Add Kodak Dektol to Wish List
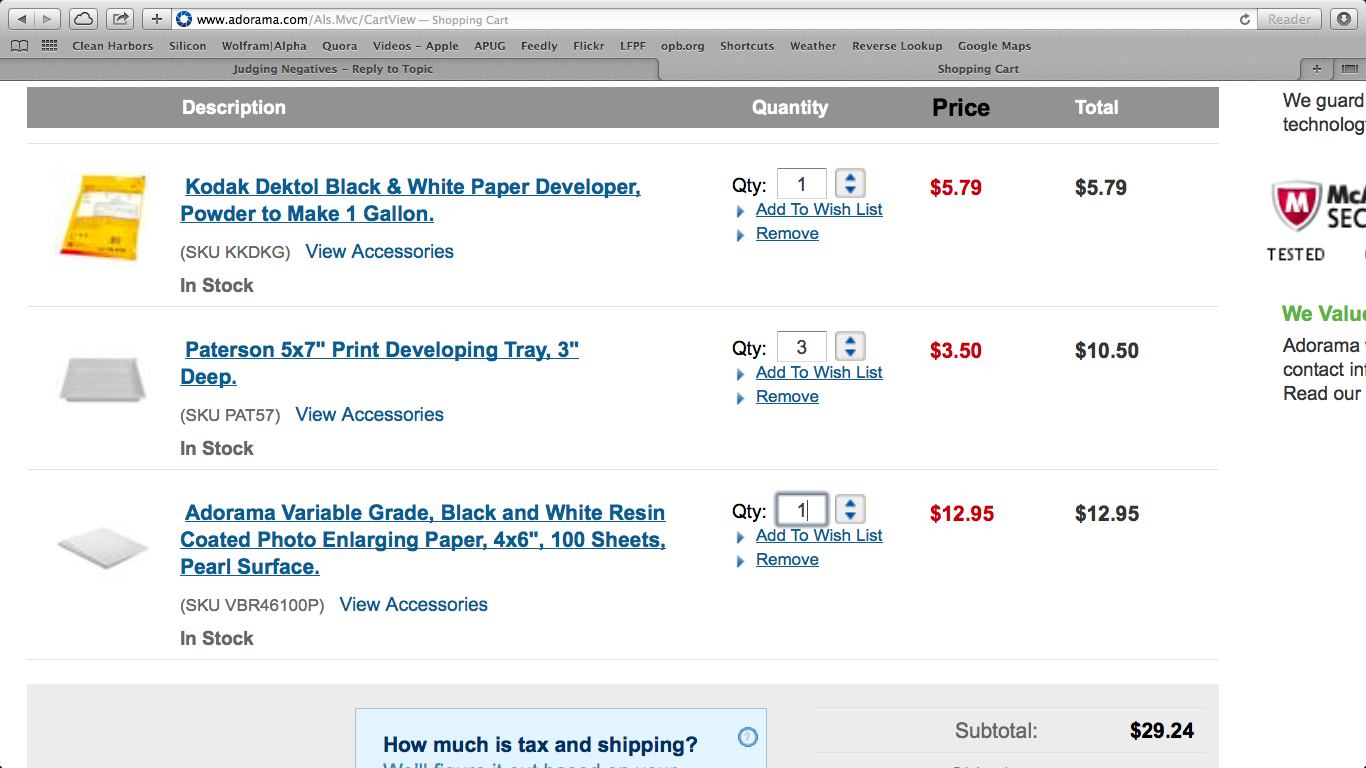 819,210
